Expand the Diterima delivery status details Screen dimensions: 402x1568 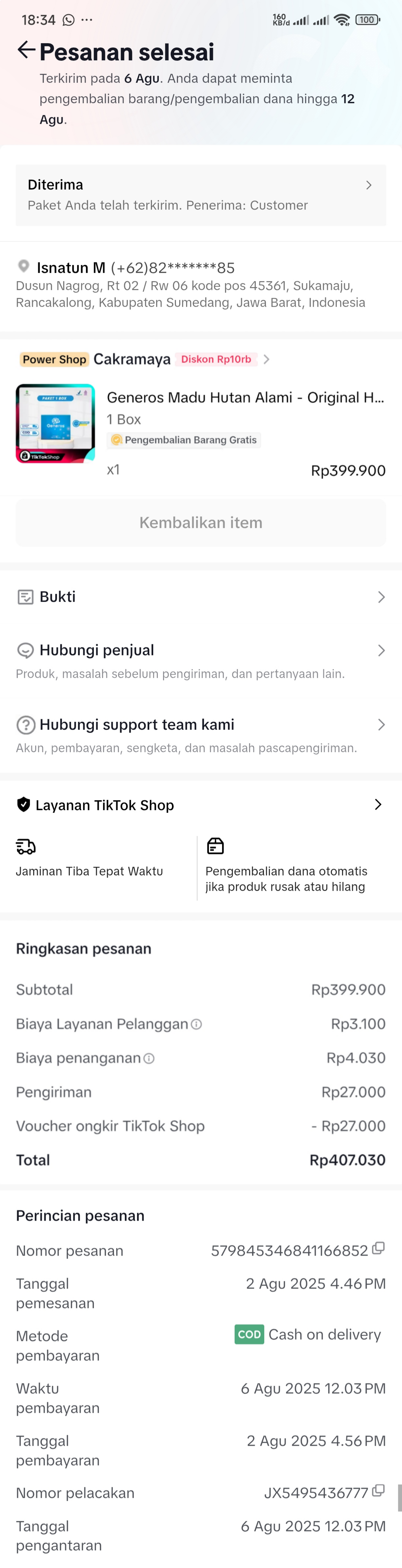[x=368, y=185]
